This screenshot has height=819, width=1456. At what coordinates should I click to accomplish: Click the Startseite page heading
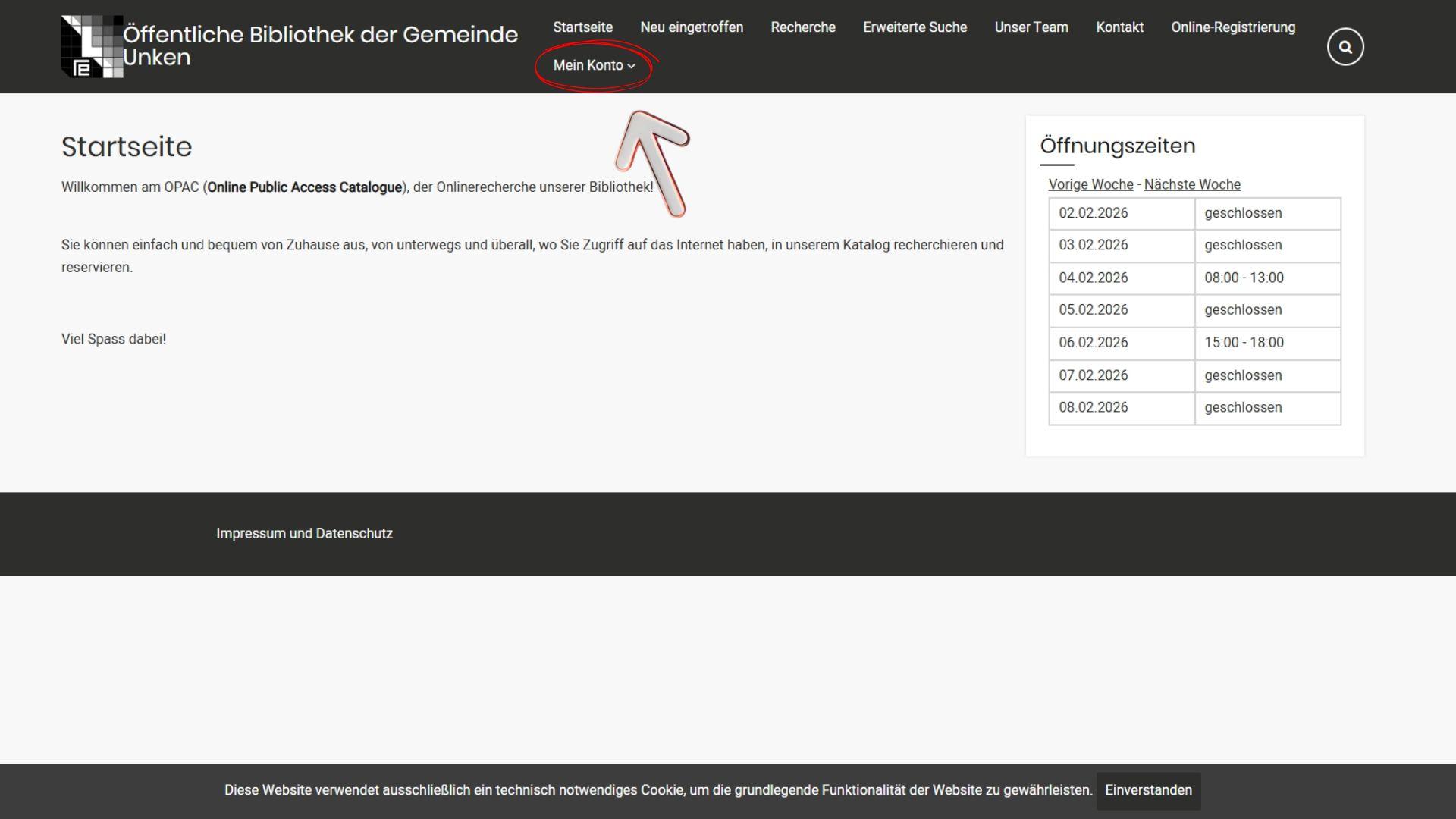[127, 147]
